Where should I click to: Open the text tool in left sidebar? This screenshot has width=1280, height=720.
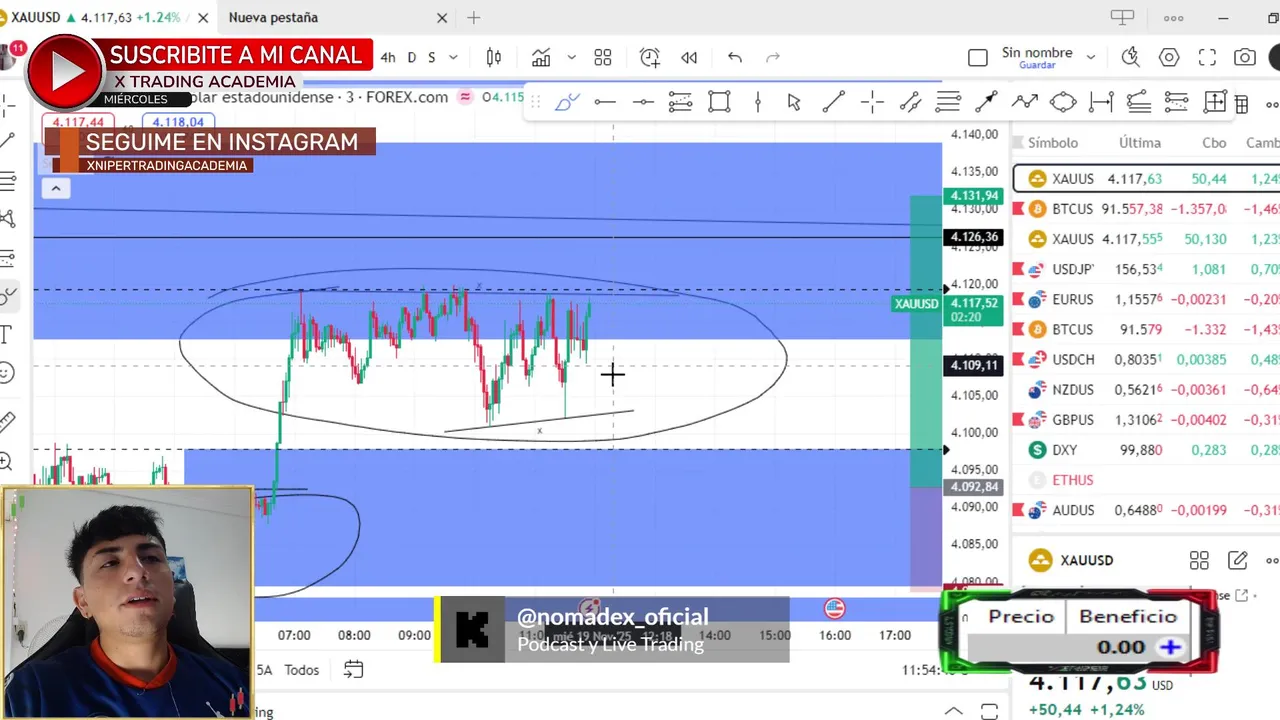click(x=6, y=334)
